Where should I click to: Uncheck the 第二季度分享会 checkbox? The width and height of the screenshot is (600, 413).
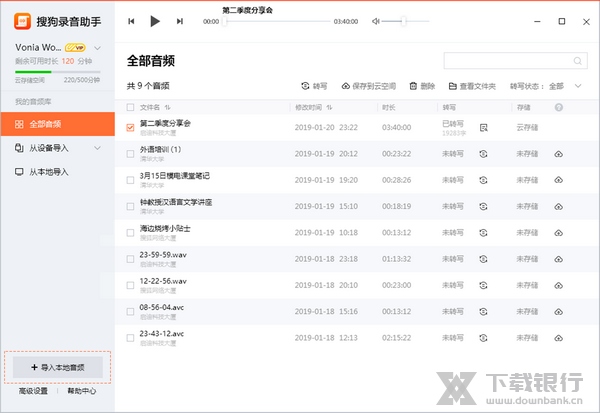[x=131, y=127]
